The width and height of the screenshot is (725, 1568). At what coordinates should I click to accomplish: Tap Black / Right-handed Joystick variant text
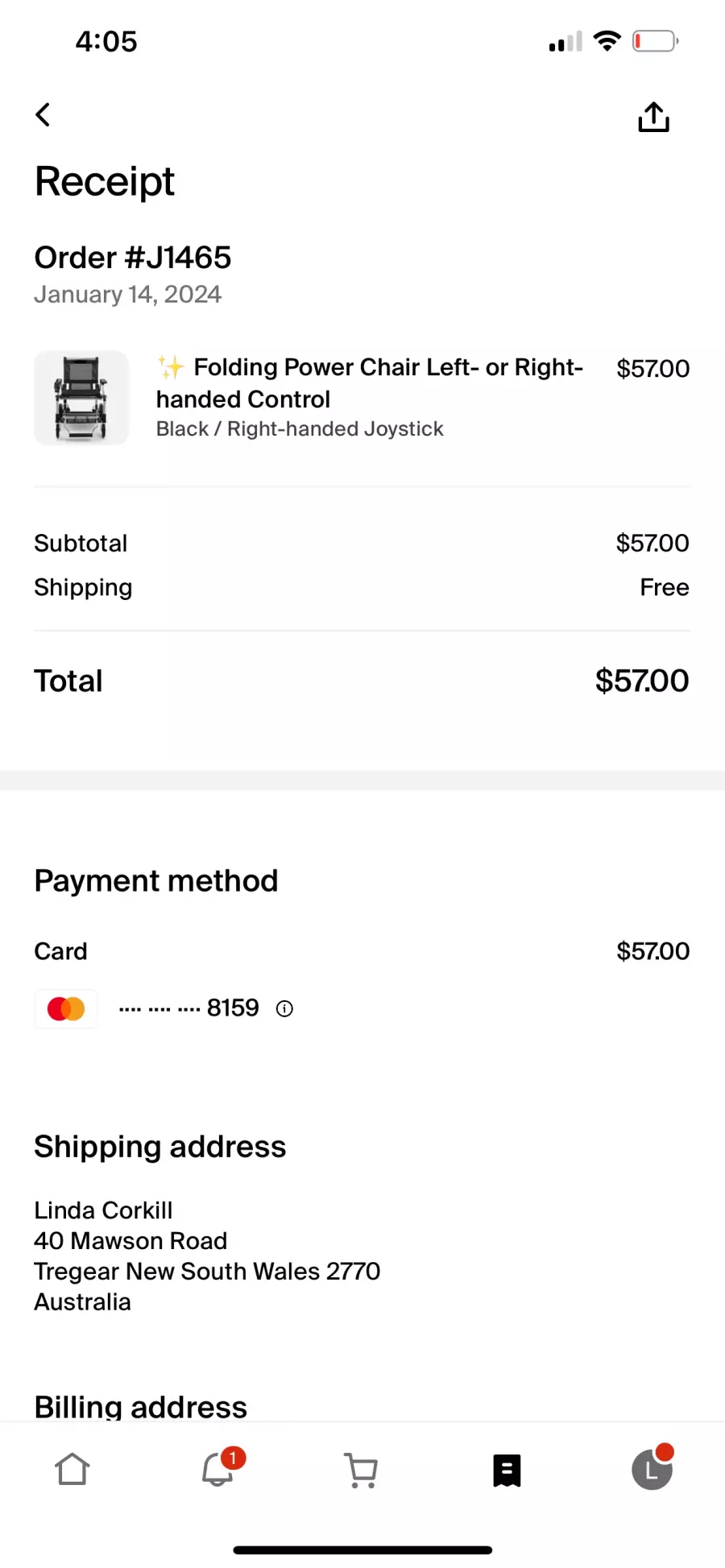(x=300, y=428)
